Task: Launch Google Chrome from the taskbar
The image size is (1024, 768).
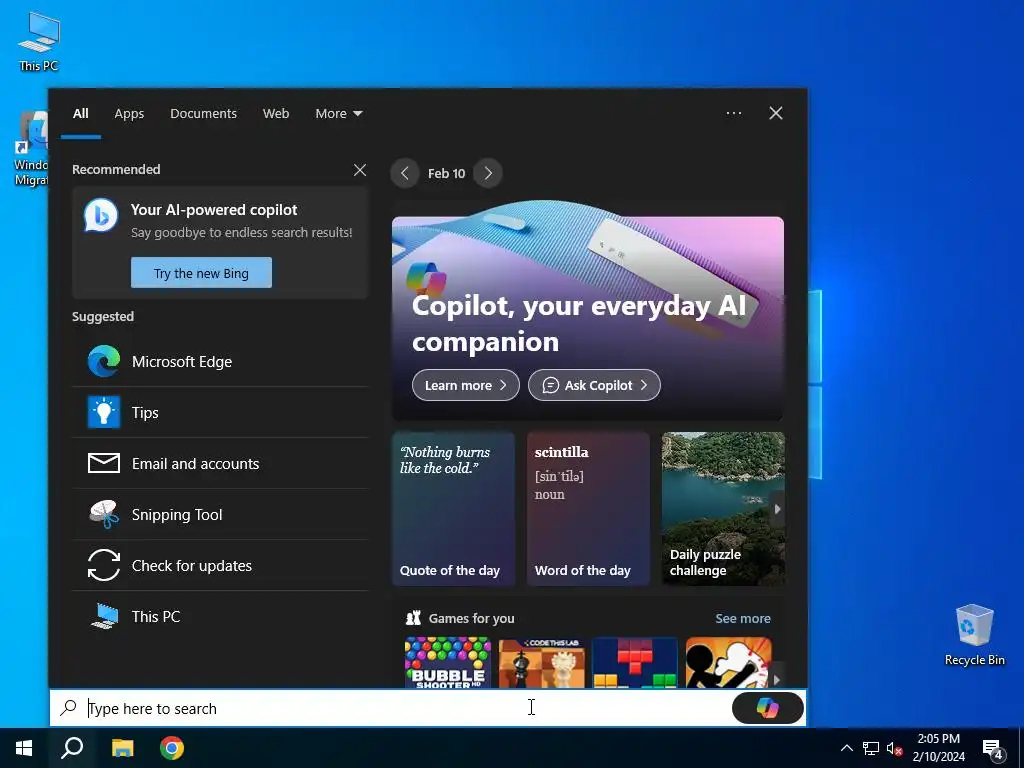Action: [172, 748]
